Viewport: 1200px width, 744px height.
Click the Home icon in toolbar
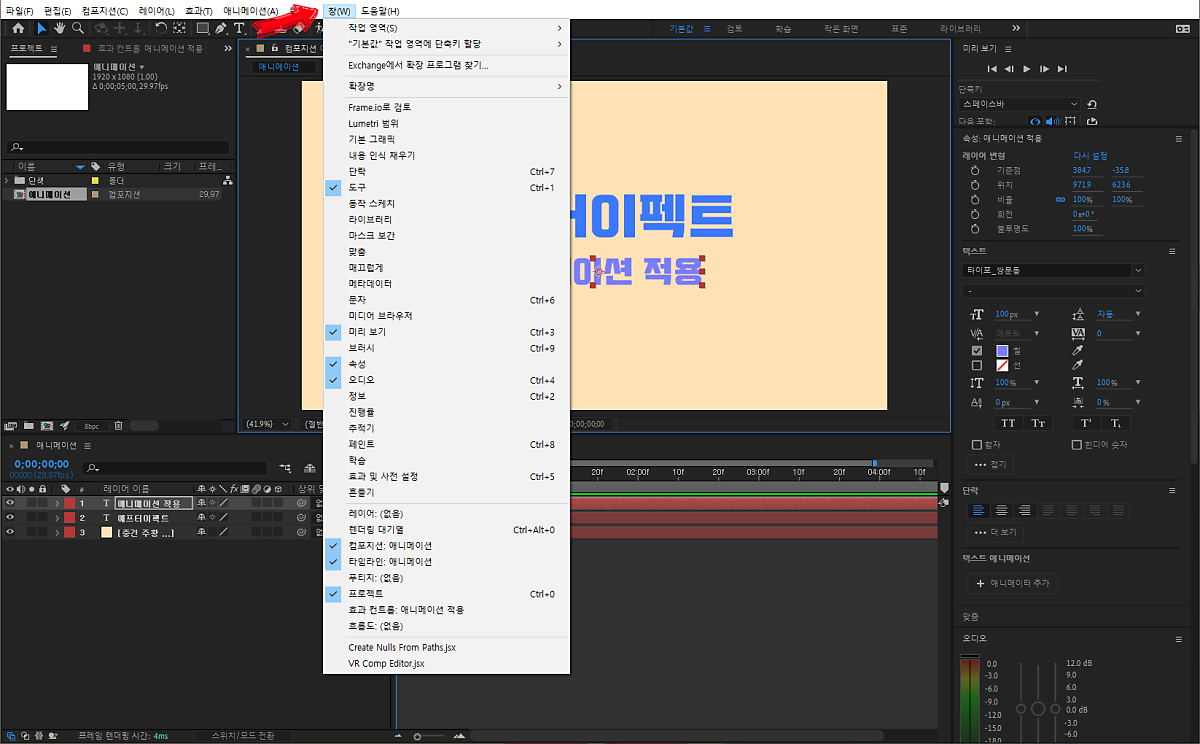(17, 29)
